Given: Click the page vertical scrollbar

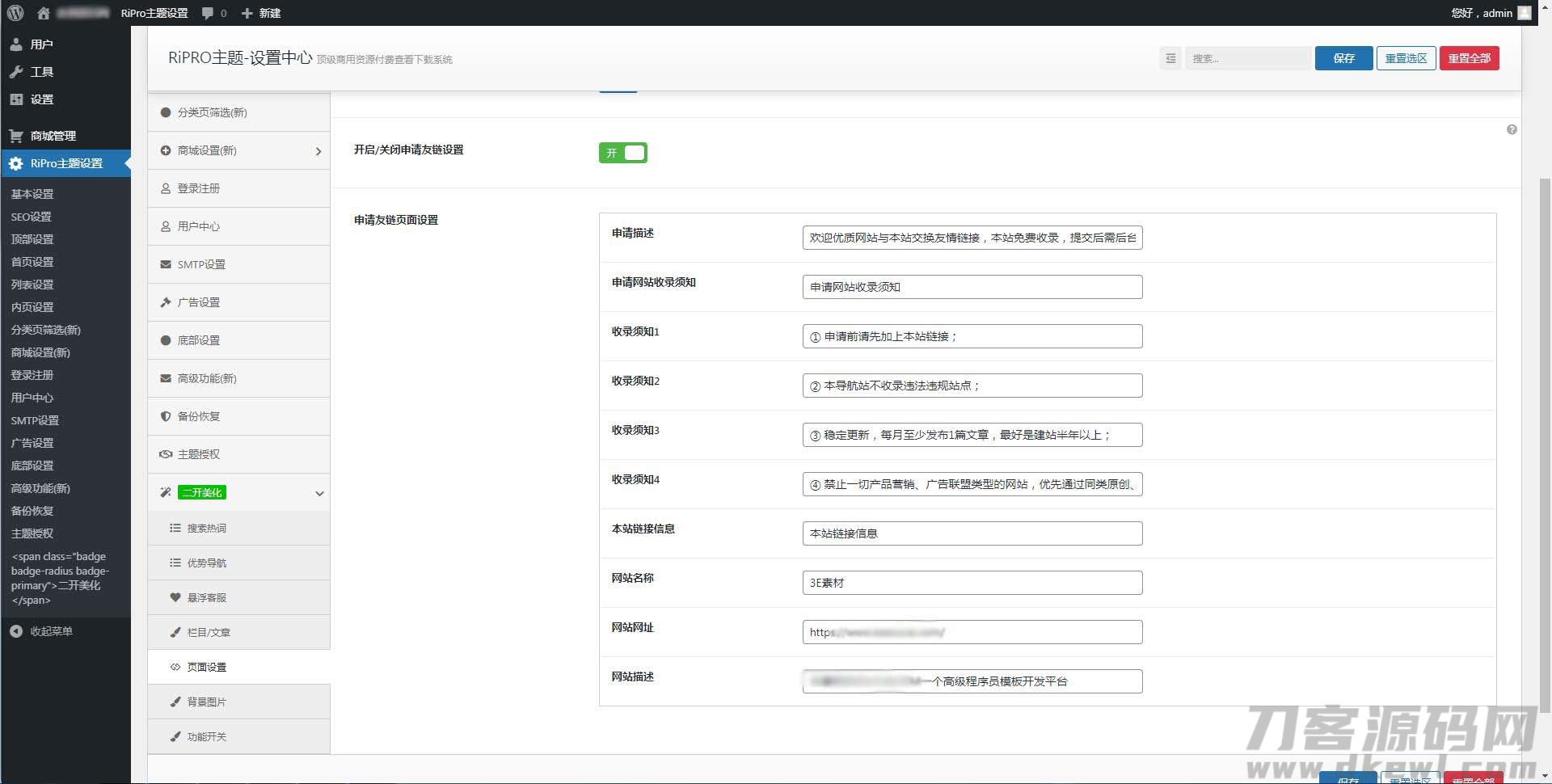Looking at the screenshot, I should click(1545, 404).
